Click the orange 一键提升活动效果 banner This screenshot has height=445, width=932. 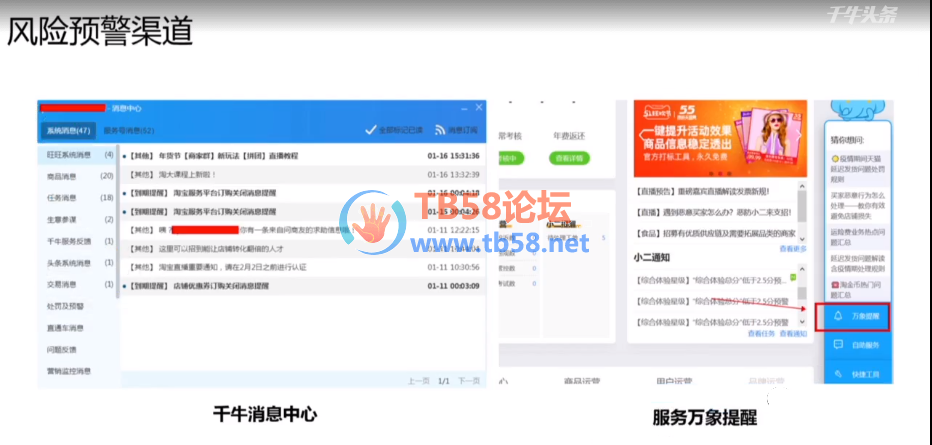tap(720, 138)
